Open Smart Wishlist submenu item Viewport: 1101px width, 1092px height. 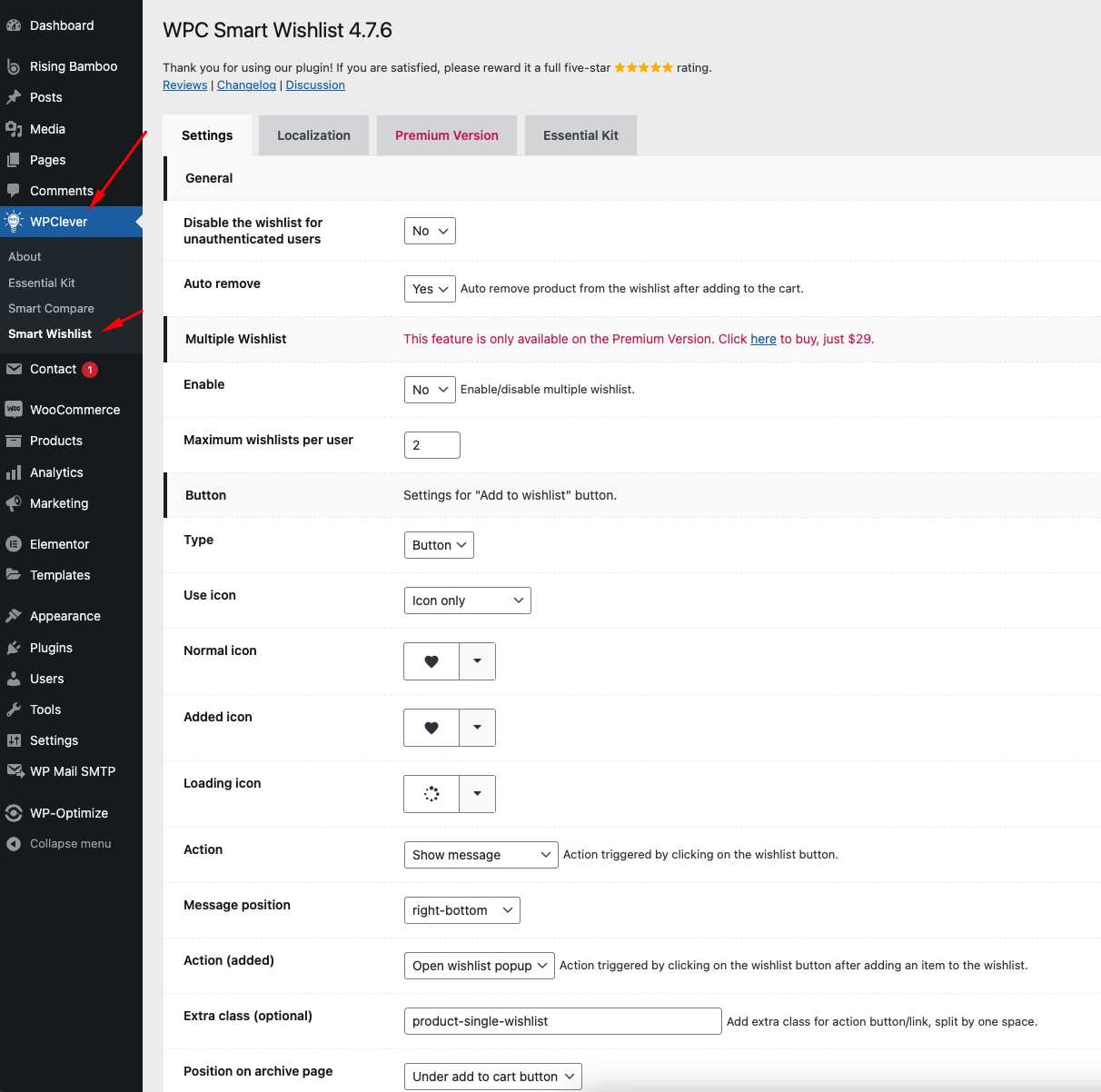point(50,333)
